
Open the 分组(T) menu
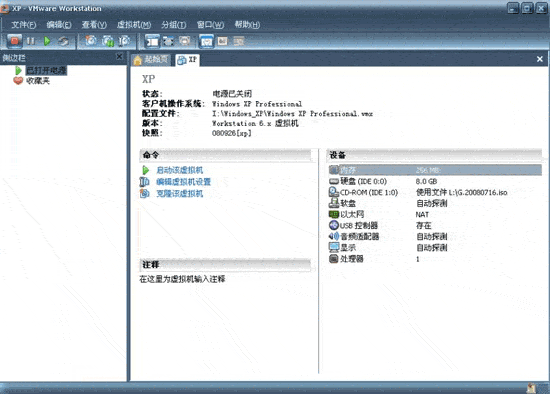174,25
